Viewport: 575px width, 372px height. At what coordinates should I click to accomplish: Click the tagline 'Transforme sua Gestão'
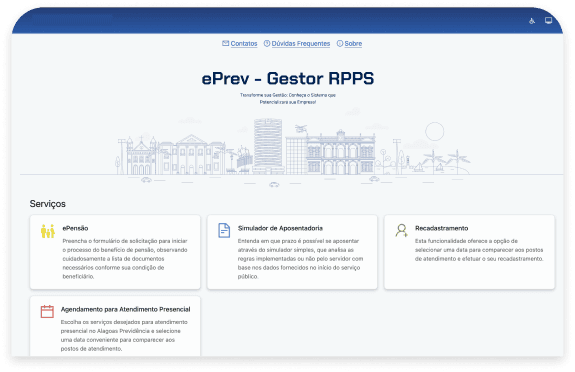pyautogui.click(x=288, y=98)
